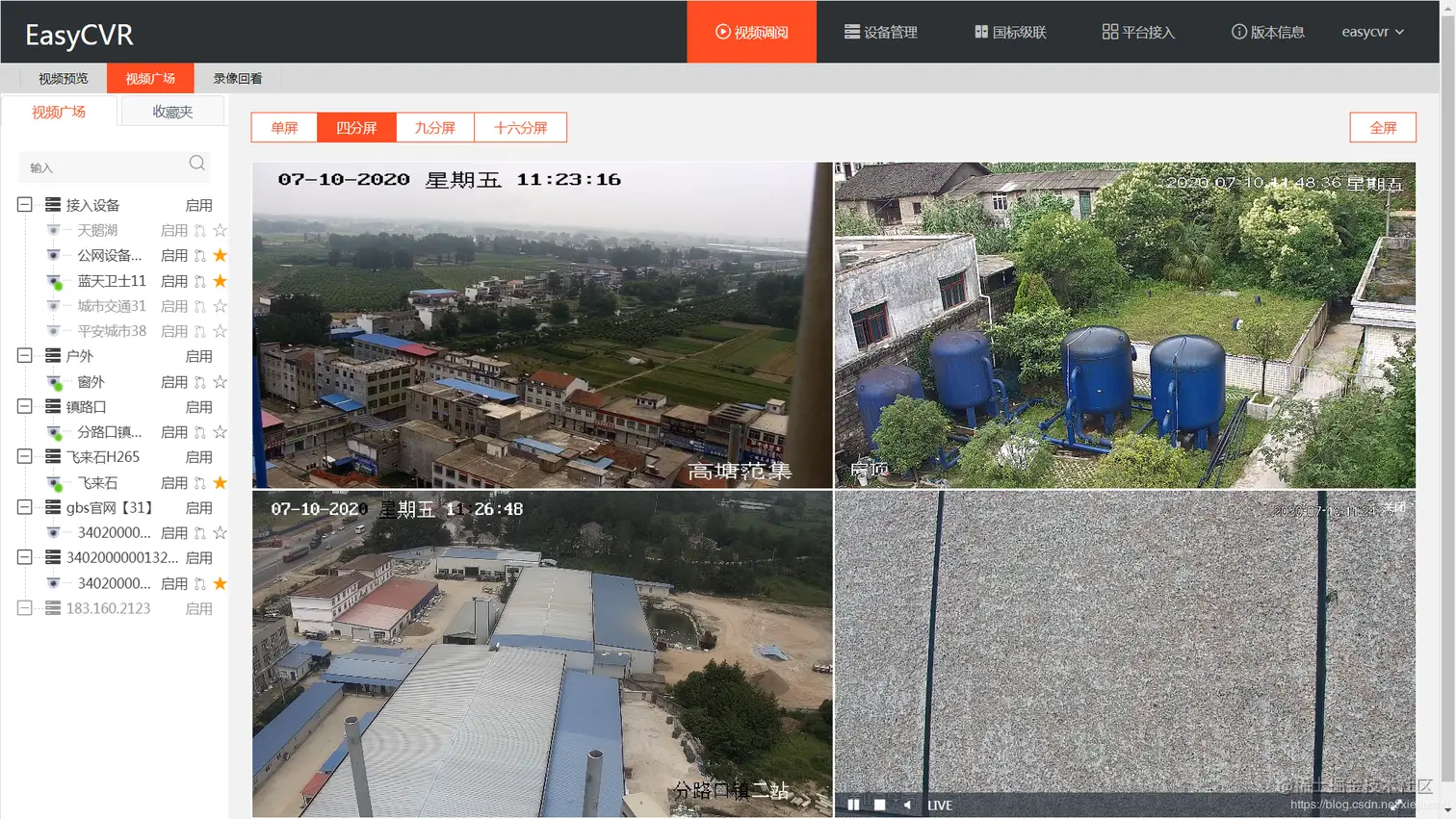Open the easycvr account dropdown

(1372, 31)
